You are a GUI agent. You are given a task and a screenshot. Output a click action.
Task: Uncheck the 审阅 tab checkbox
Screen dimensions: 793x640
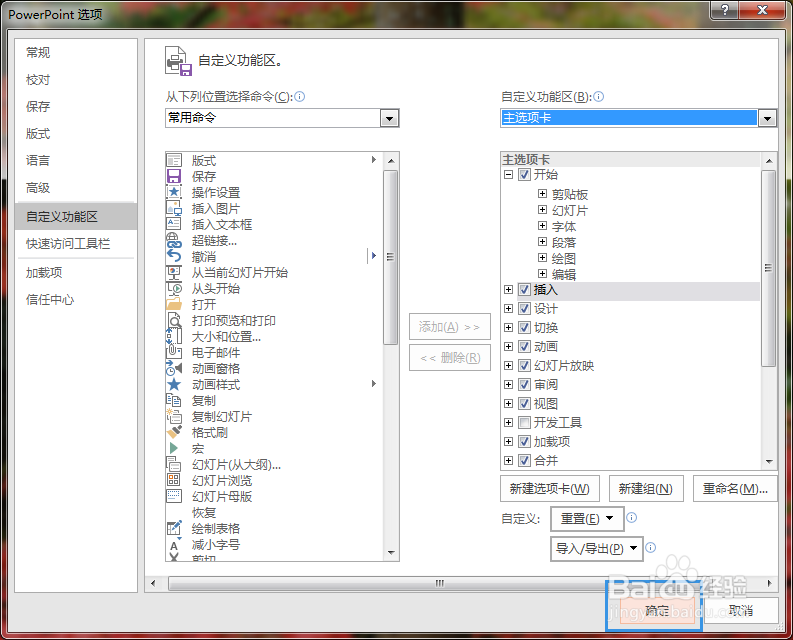point(524,385)
